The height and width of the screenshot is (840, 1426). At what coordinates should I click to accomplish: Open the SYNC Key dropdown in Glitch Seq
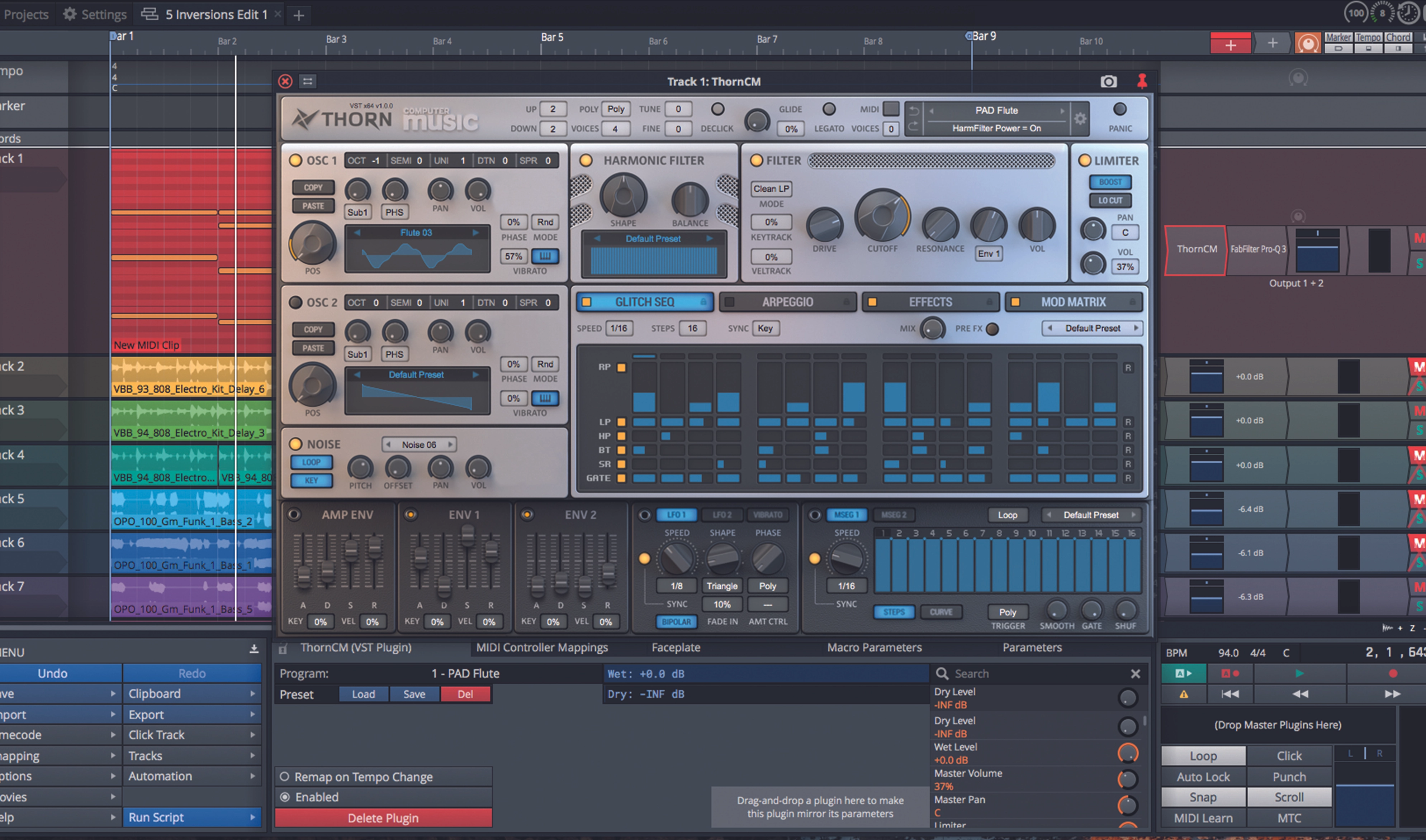tap(765, 328)
